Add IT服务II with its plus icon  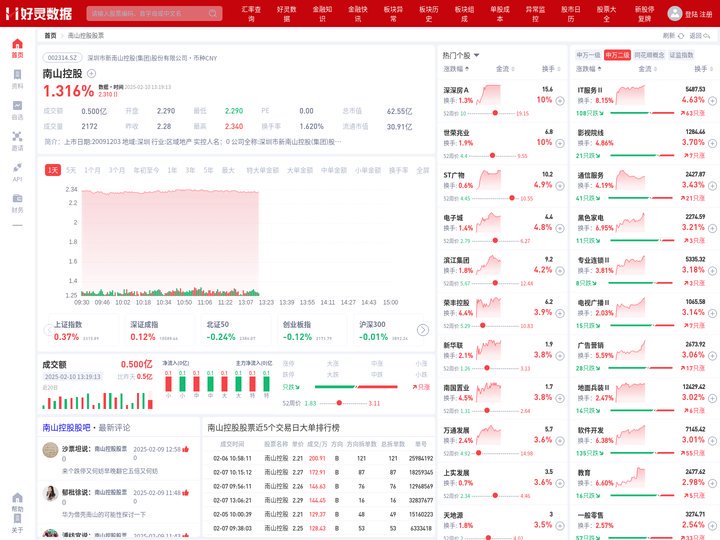click(x=712, y=101)
